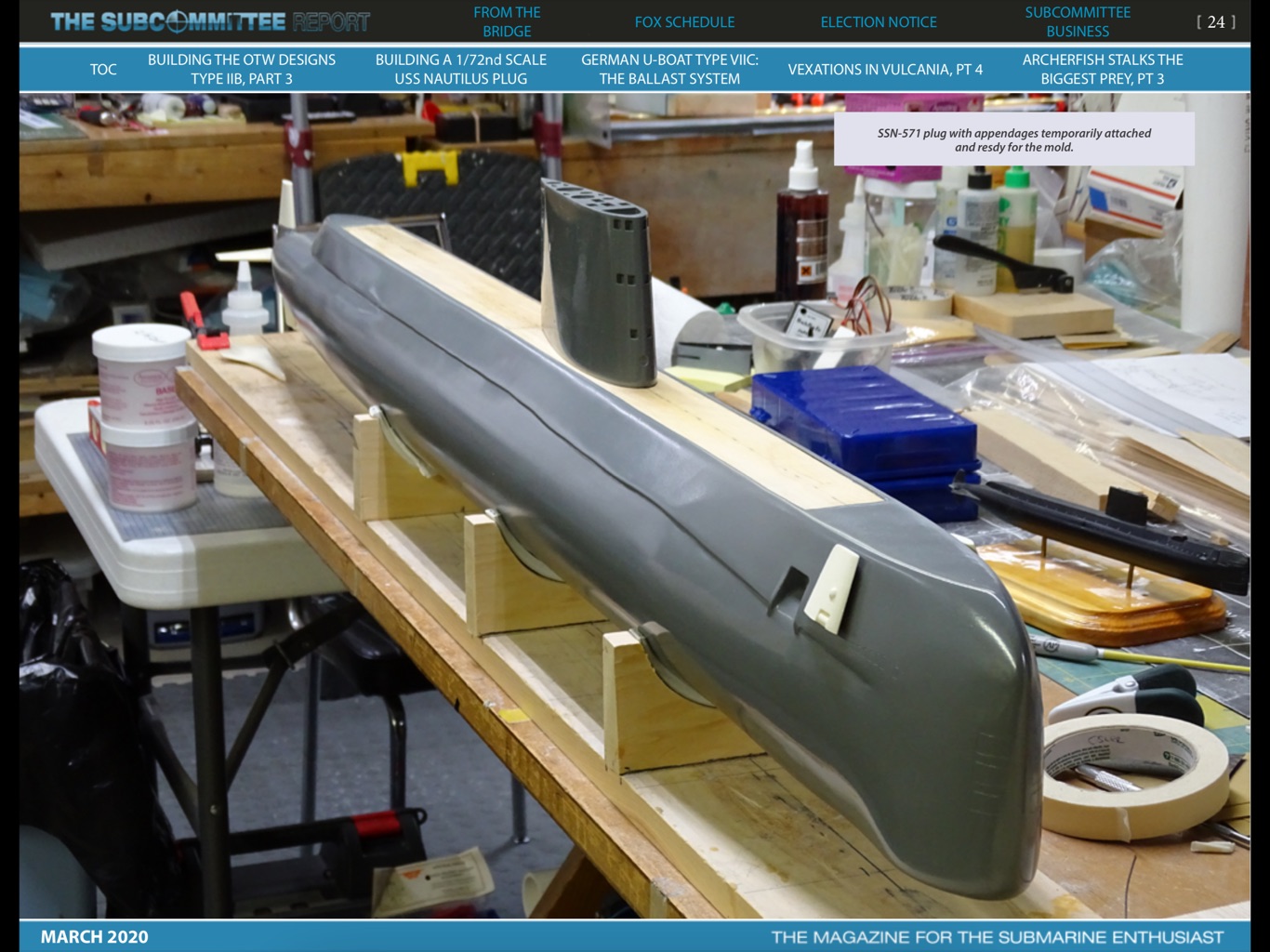Viewport: 1270px width, 952px height.
Task: Click The SubCommittee Report logo
Action: pos(210,21)
